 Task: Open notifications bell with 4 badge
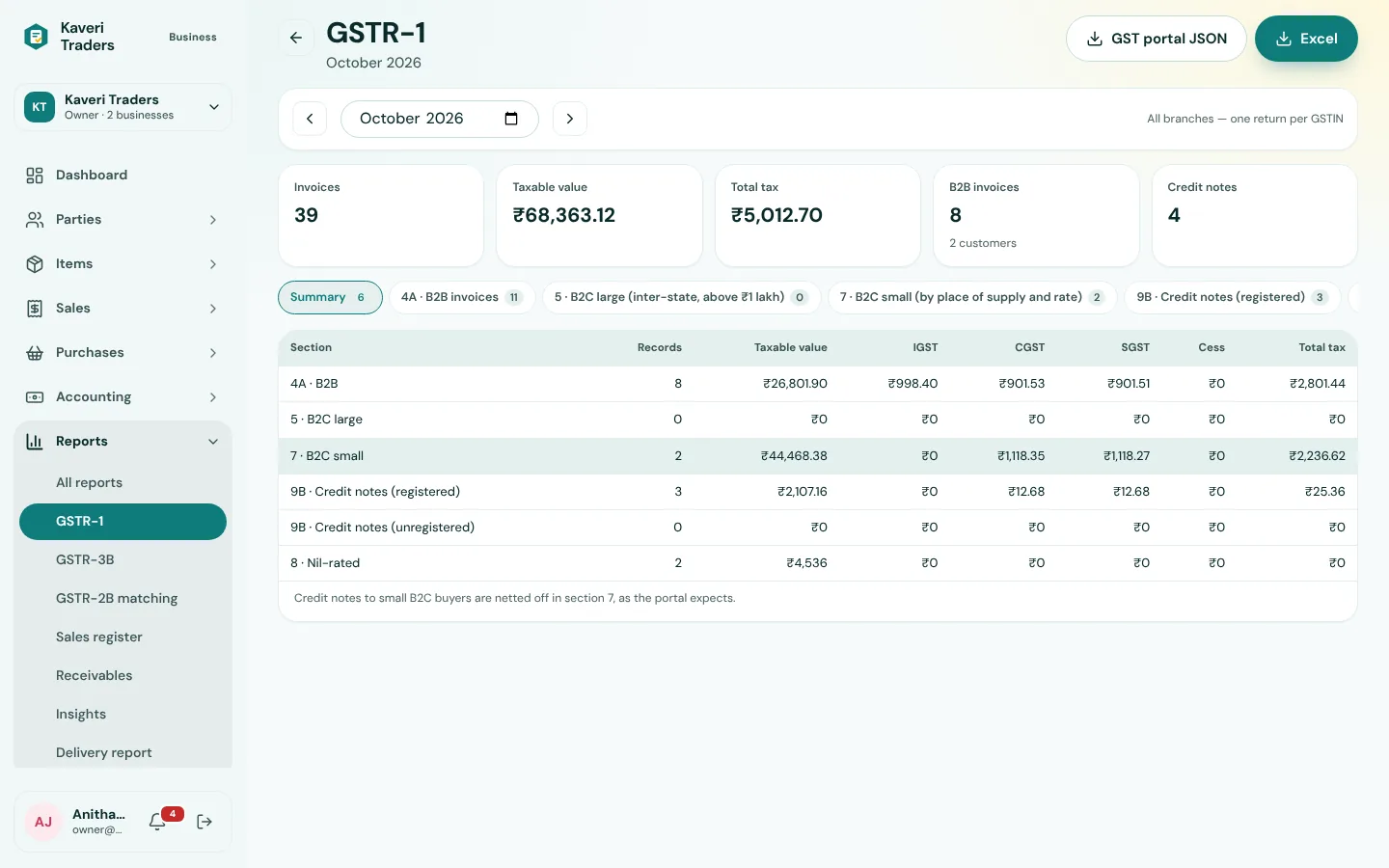pos(158,822)
